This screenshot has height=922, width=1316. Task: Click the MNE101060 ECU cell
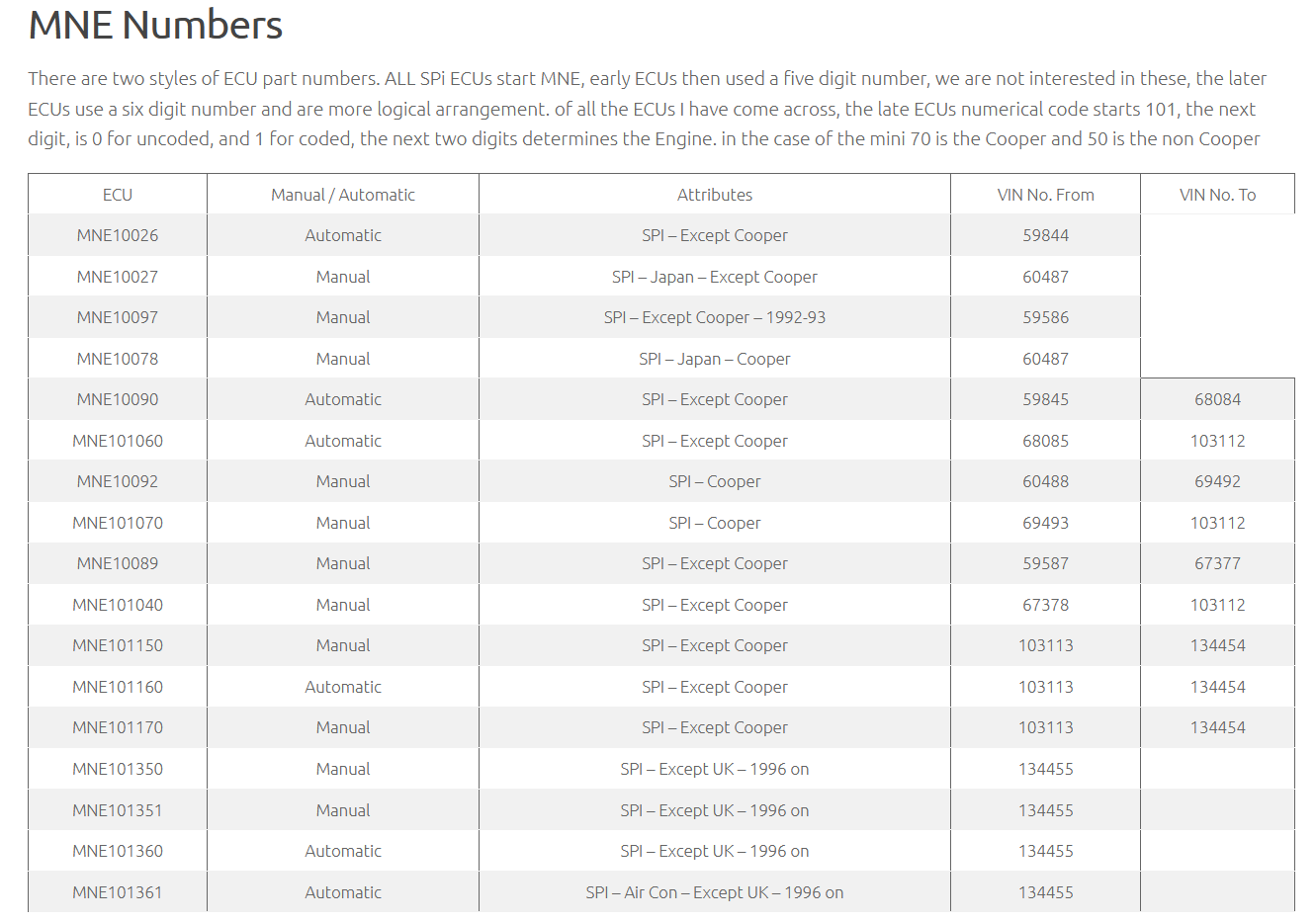(118, 441)
